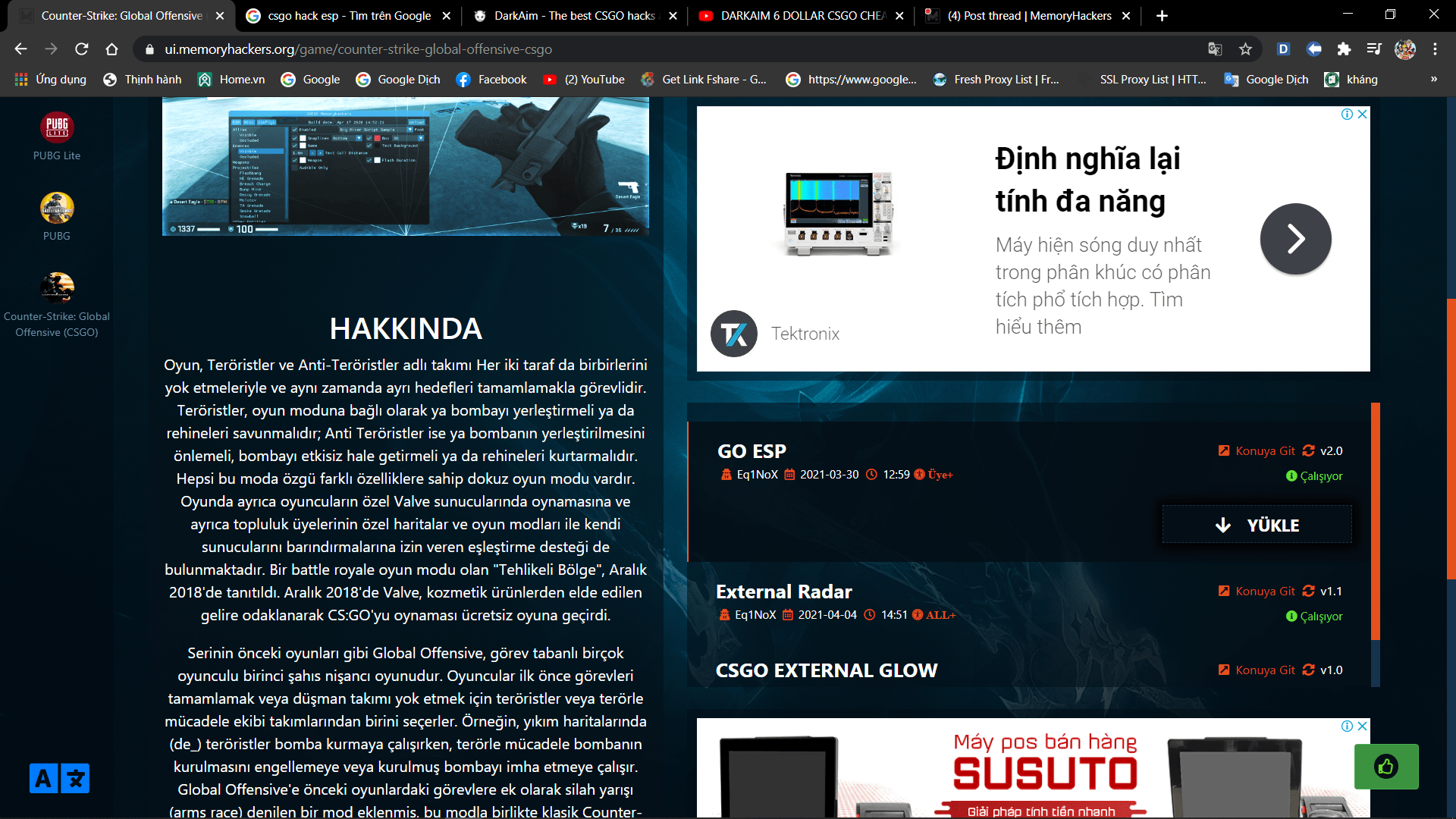Click the orange scrollbar in cheats list
Image resolution: width=1456 pixels, height=819 pixels.
[1376, 522]
